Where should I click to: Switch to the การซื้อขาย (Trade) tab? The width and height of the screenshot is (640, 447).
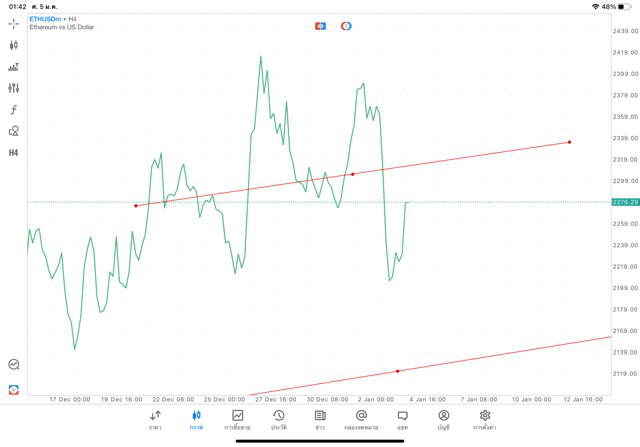point(237,420)
